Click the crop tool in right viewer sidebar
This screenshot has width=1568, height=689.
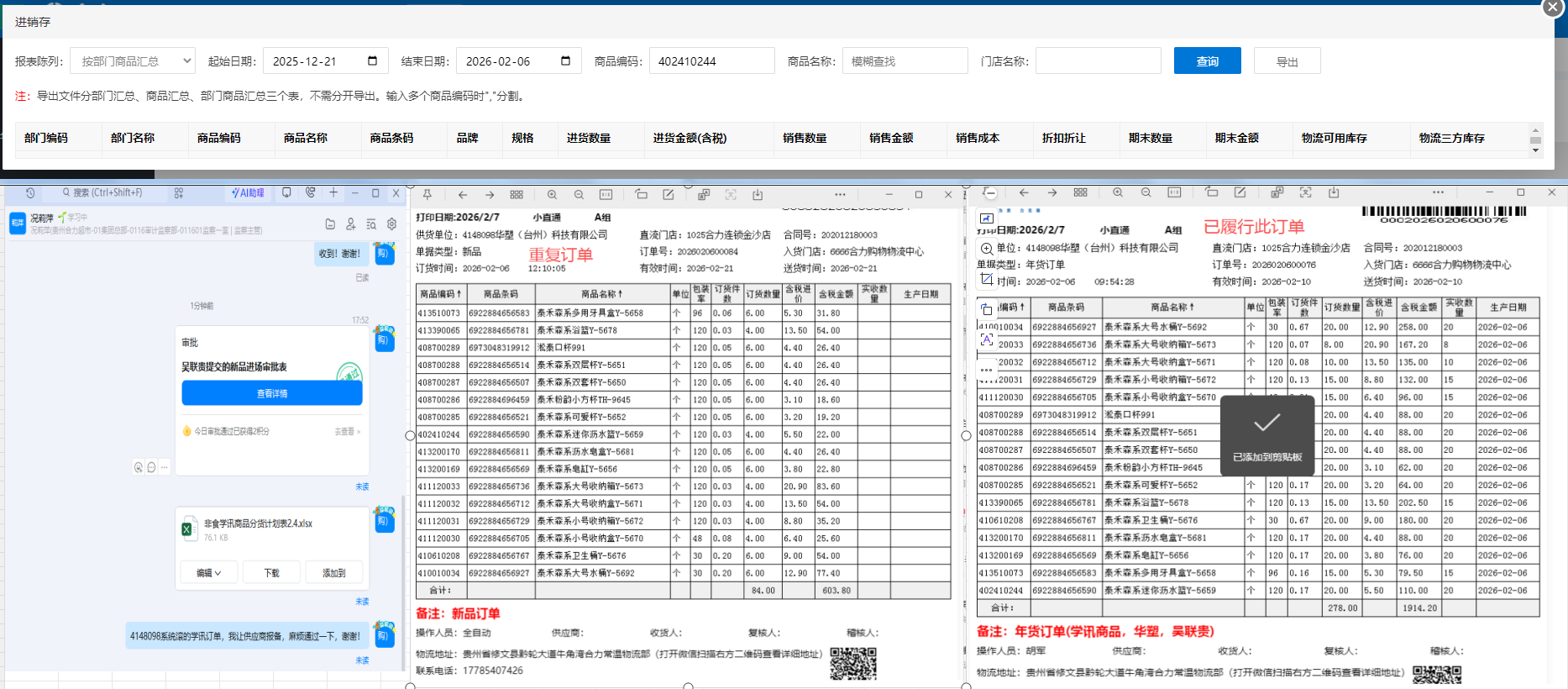pyautogui.click(x=987, y=279)
